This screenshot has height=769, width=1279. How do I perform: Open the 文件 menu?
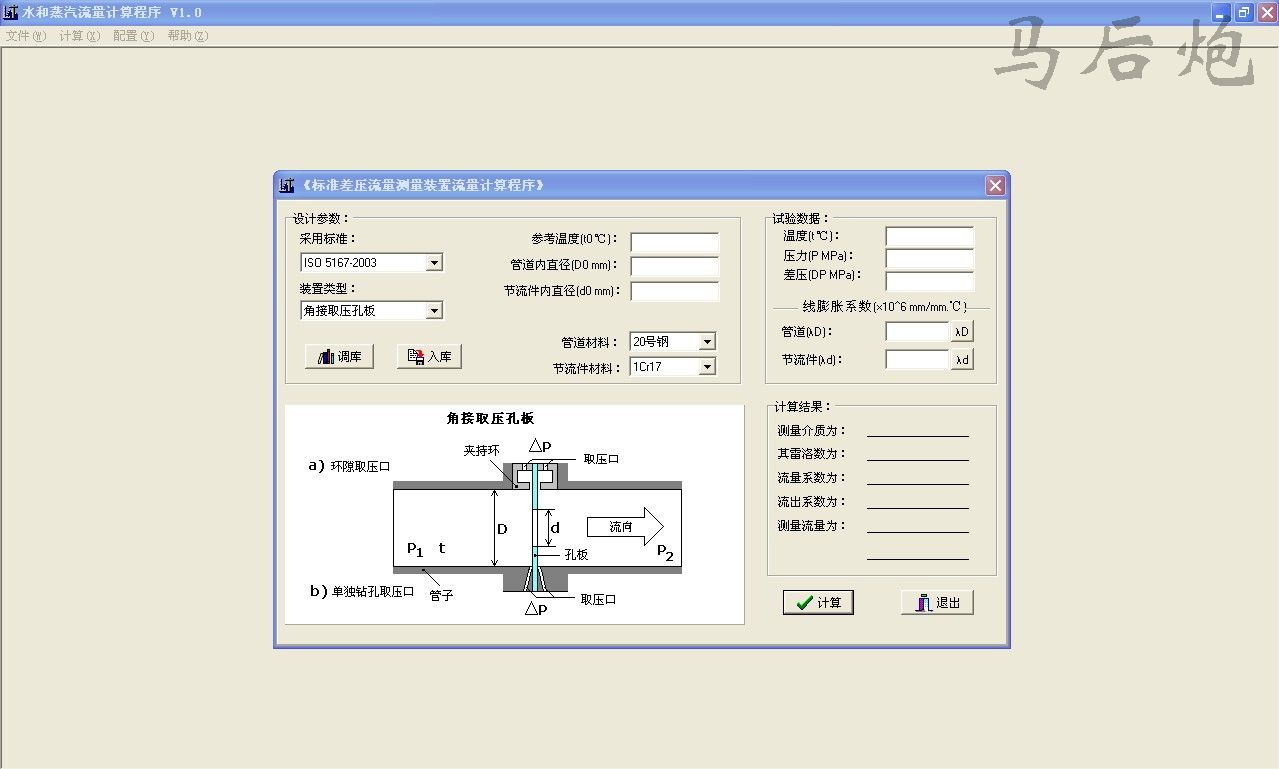click(x=26, y=36)
